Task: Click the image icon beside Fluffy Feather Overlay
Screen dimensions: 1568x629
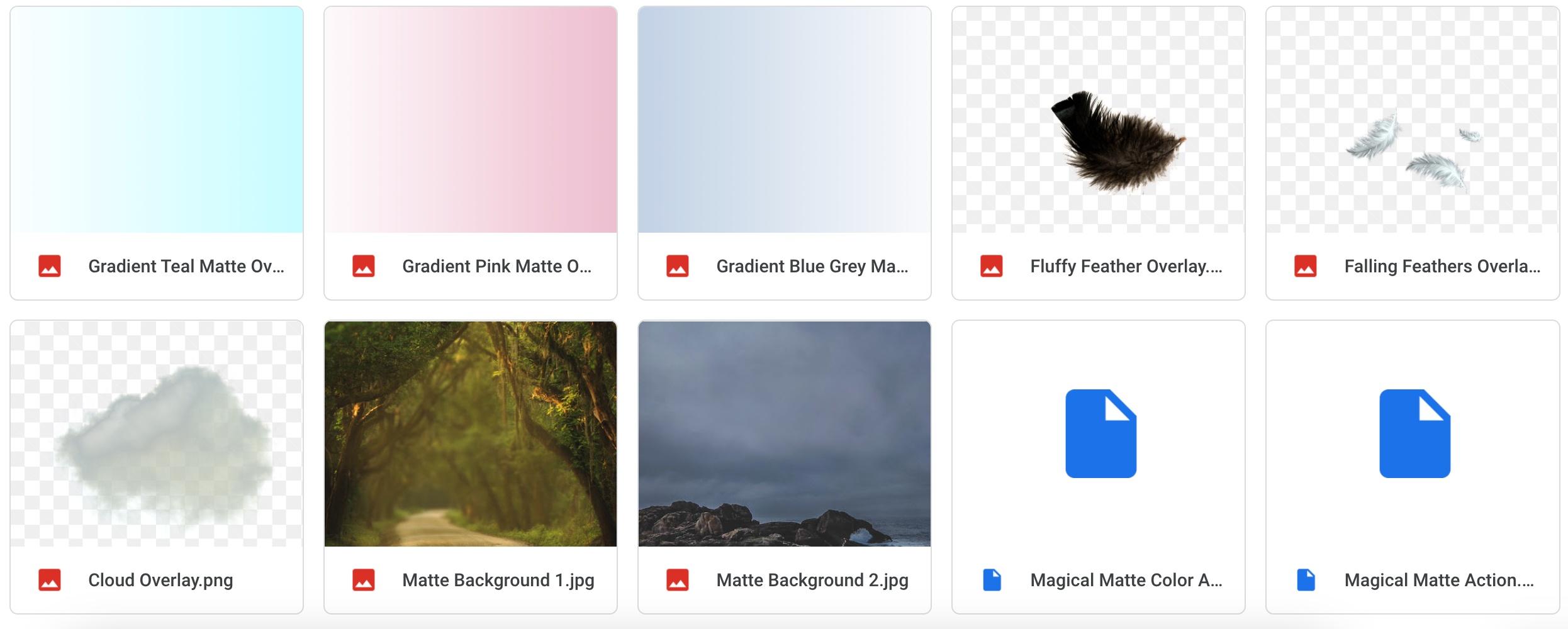Action: pos(992,266)
